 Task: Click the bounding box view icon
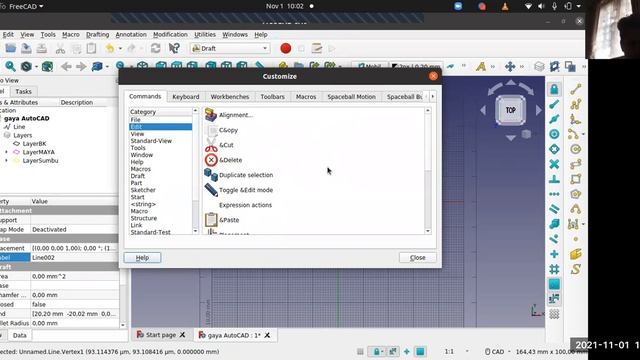[47, 66]
